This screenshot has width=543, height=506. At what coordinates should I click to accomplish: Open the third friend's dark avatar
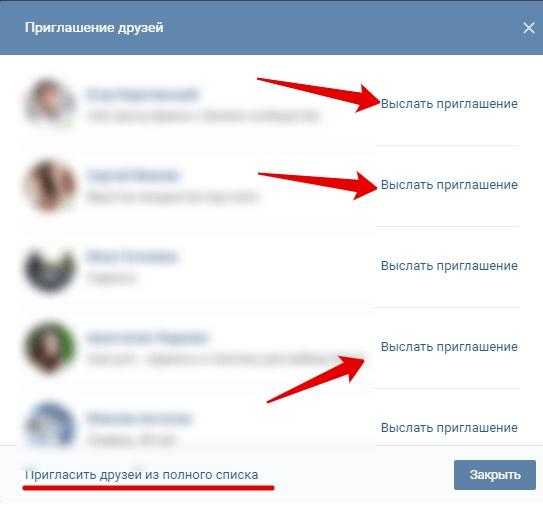(50, 267)
